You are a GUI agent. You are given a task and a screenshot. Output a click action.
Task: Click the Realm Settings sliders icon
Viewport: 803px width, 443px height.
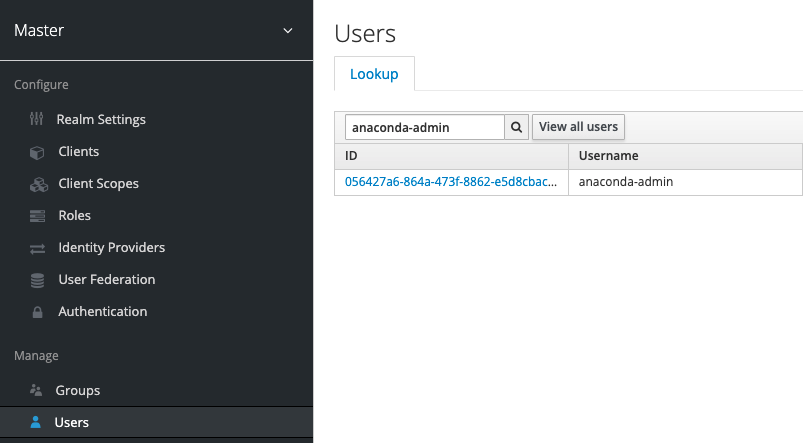(x=36, y=119)
